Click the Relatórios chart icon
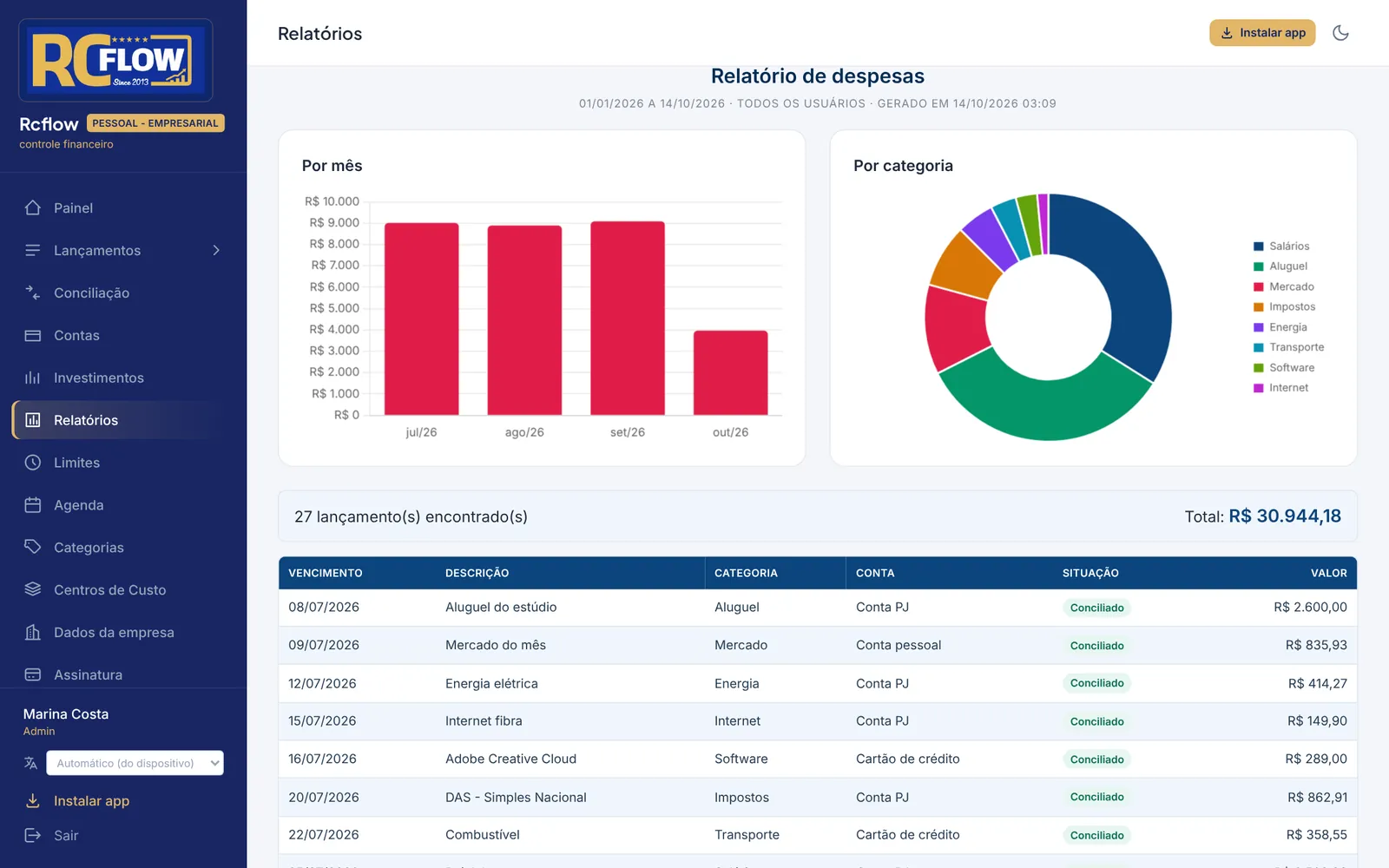 [33, 420]
